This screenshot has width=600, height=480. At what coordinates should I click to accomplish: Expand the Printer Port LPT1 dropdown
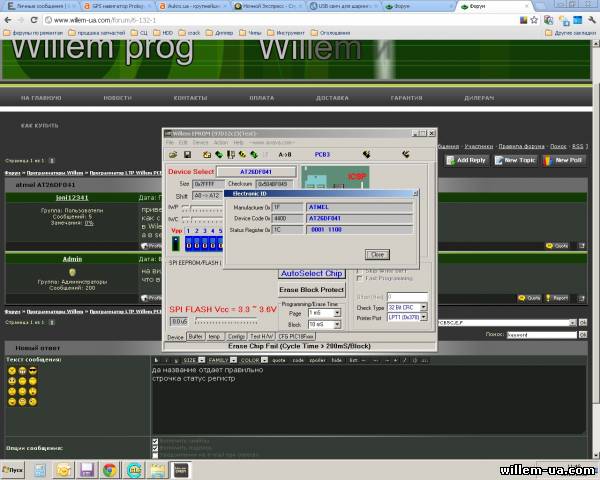[x=408, y=316]
